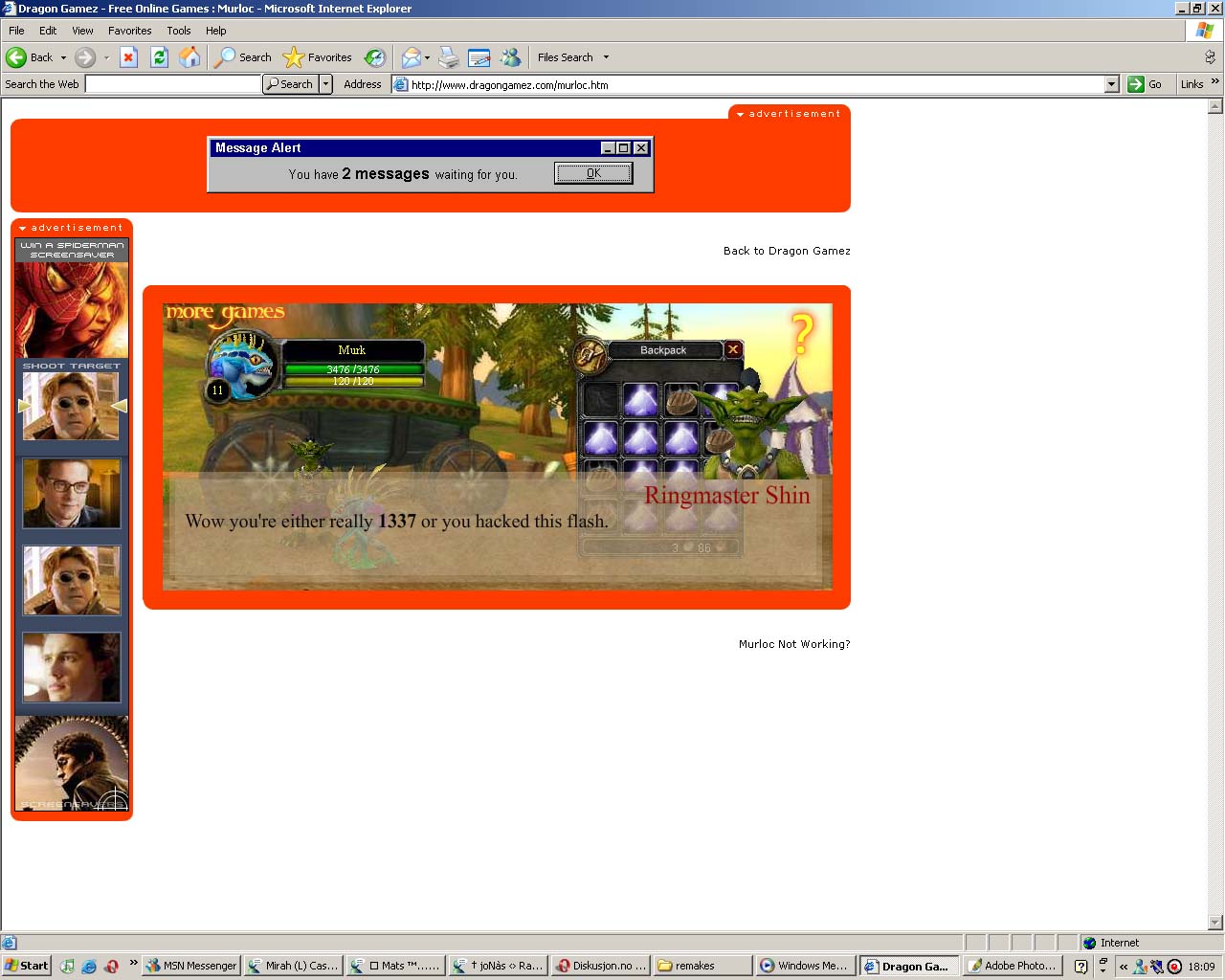This screenshot has width=1225, height=980.
Task: Close the Backpack panel with red X
Action: click(x=733, y=349)
